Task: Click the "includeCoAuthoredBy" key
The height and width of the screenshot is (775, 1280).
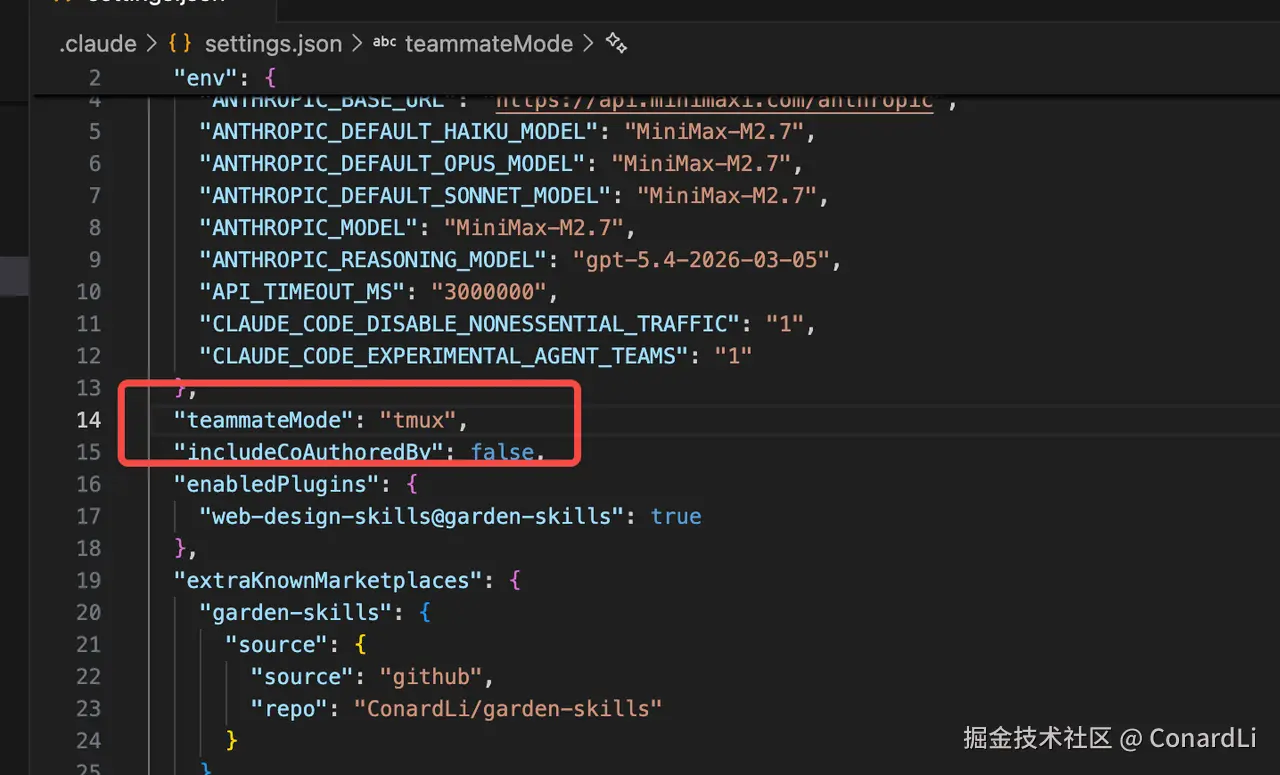Action: [x=308, y=452]
